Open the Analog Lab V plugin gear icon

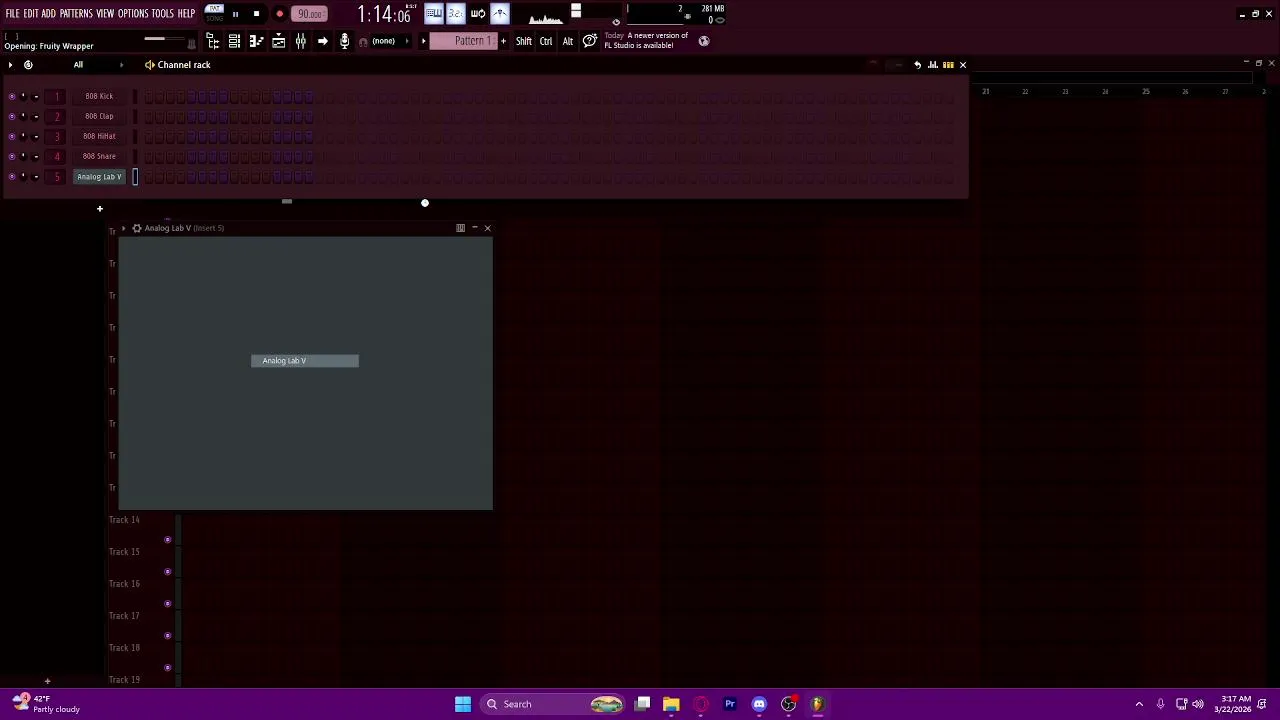(136, 228)
